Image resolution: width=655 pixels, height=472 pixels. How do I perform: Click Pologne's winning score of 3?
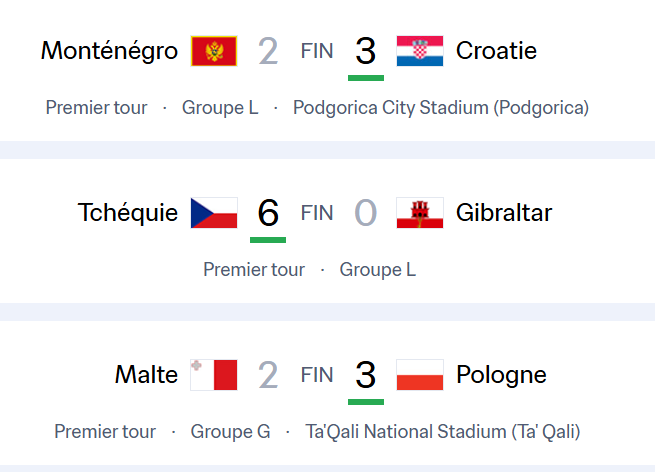366,375
